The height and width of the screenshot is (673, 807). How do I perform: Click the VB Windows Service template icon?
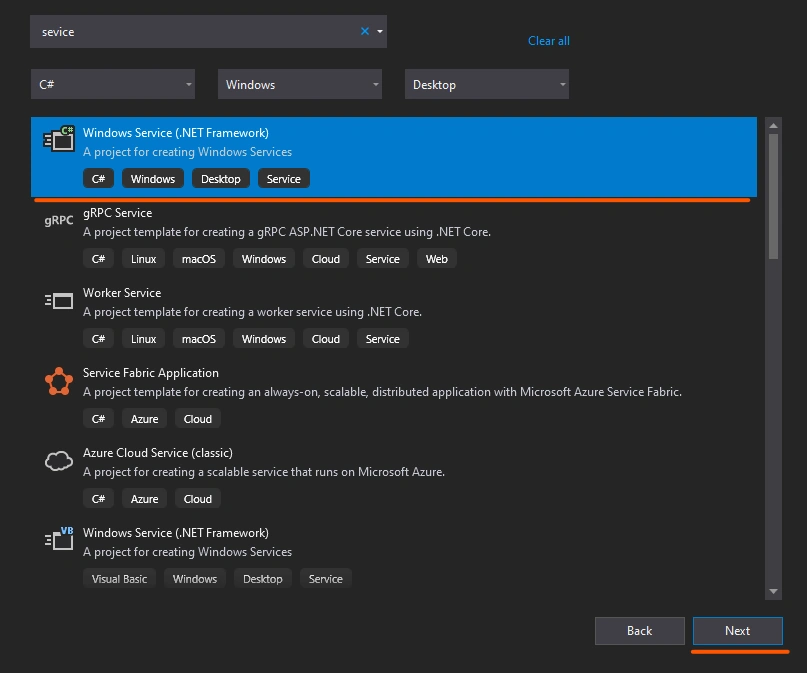pos(59,538)
